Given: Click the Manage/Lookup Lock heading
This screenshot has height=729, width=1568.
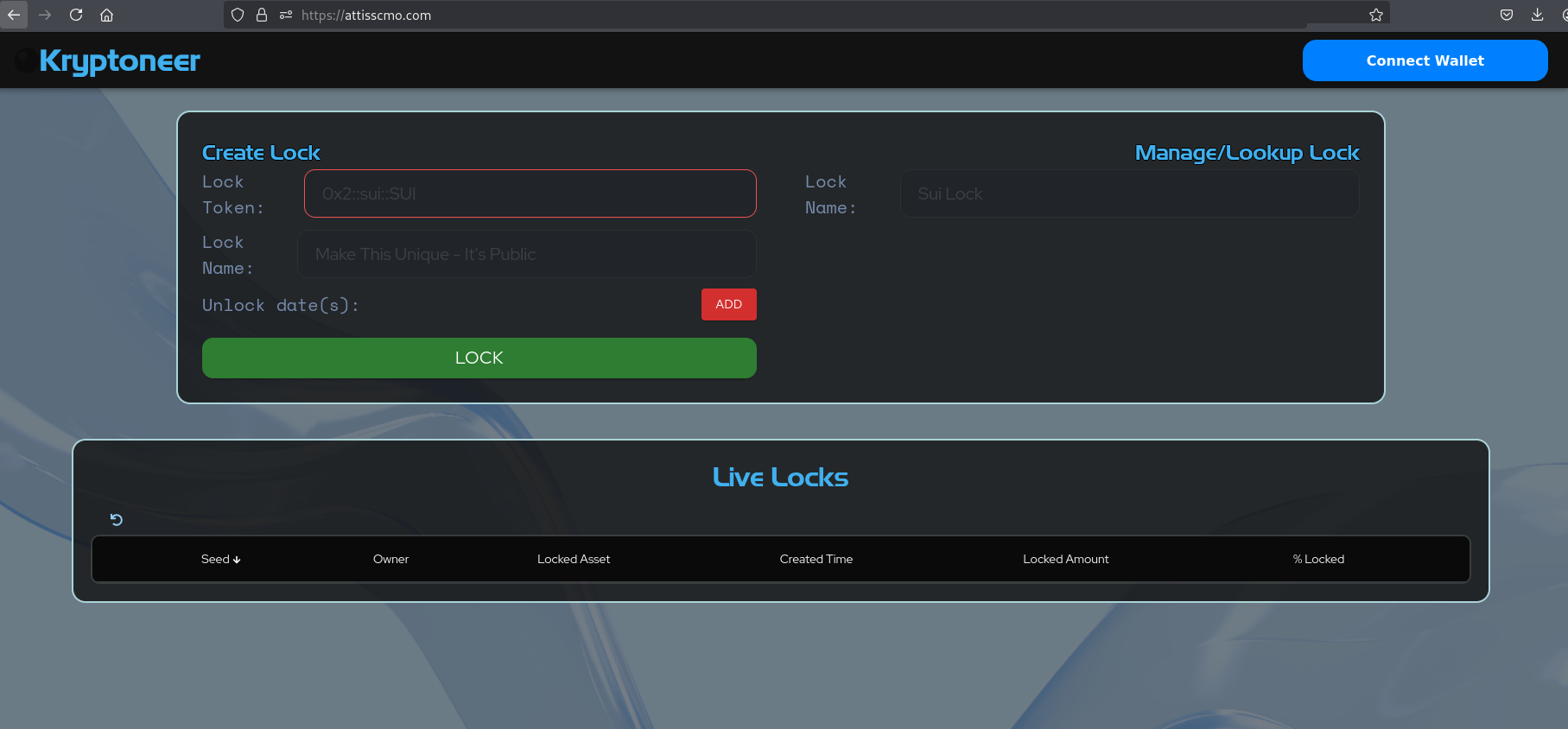Looking at the screenshot, I should pyautogui.click(x=1247, y=153).
